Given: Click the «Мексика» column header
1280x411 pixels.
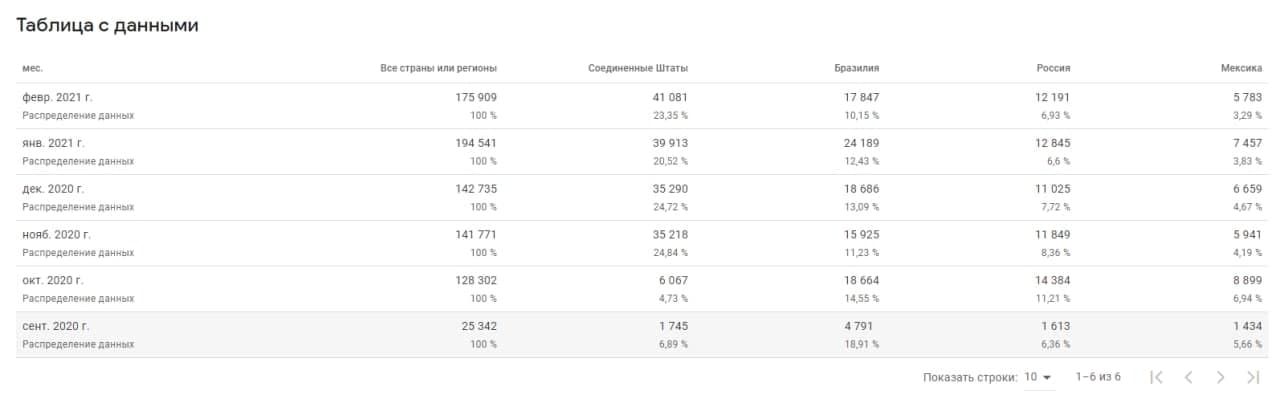Looking at the screenshot, I should [1240, 68].
